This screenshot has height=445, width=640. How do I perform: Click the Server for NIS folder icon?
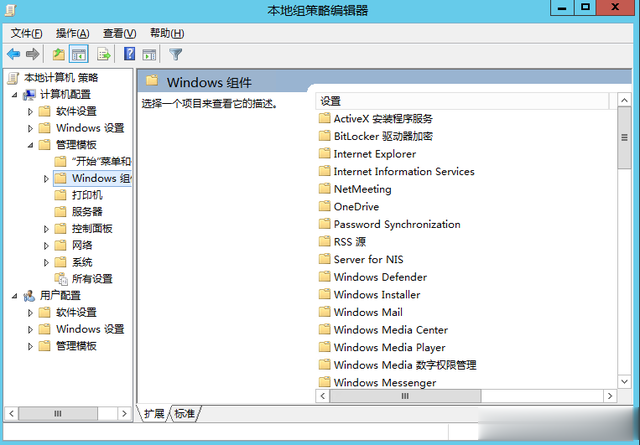point(324,259)
